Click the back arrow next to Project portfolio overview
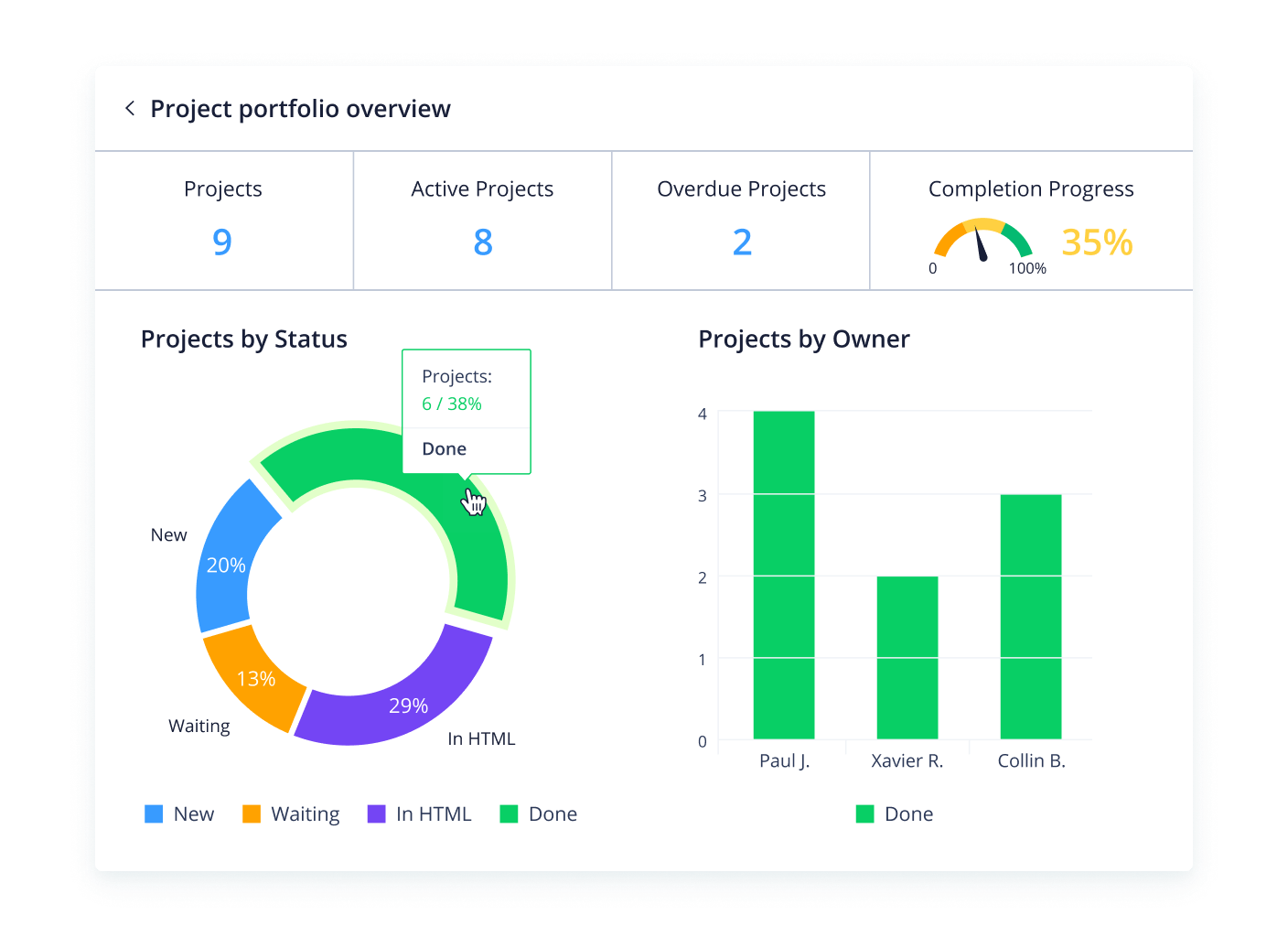The height and width of the screenshot is (937, 1288). pos(130,108)
